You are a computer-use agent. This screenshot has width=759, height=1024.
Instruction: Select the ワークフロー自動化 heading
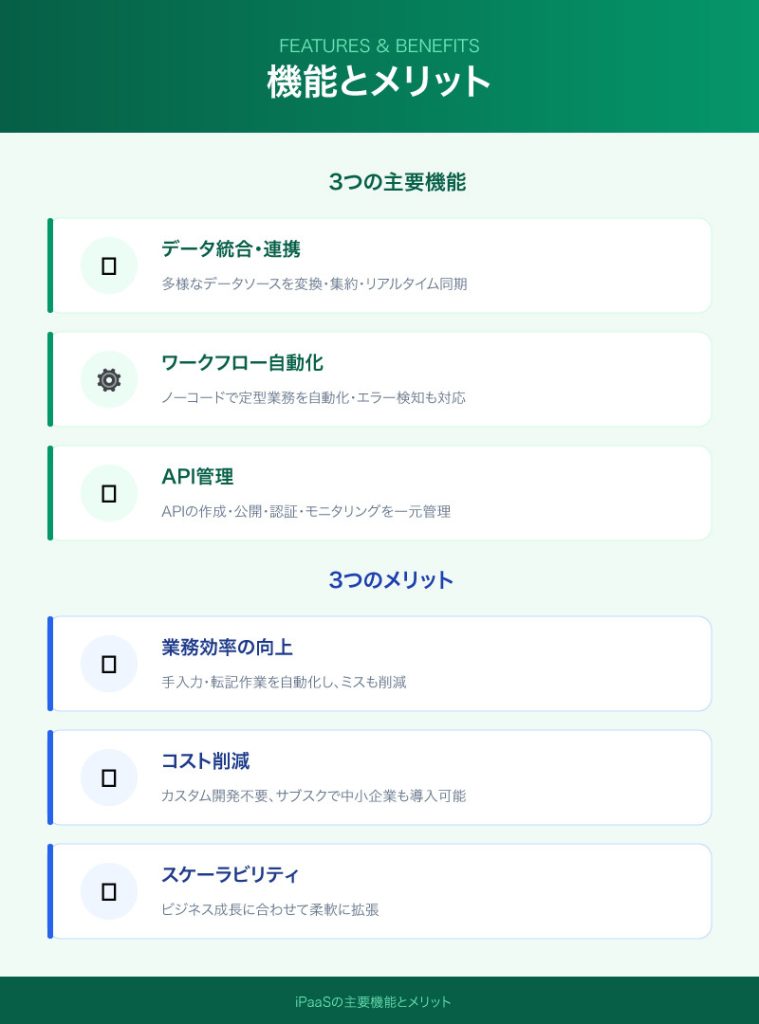click(242, 363)
